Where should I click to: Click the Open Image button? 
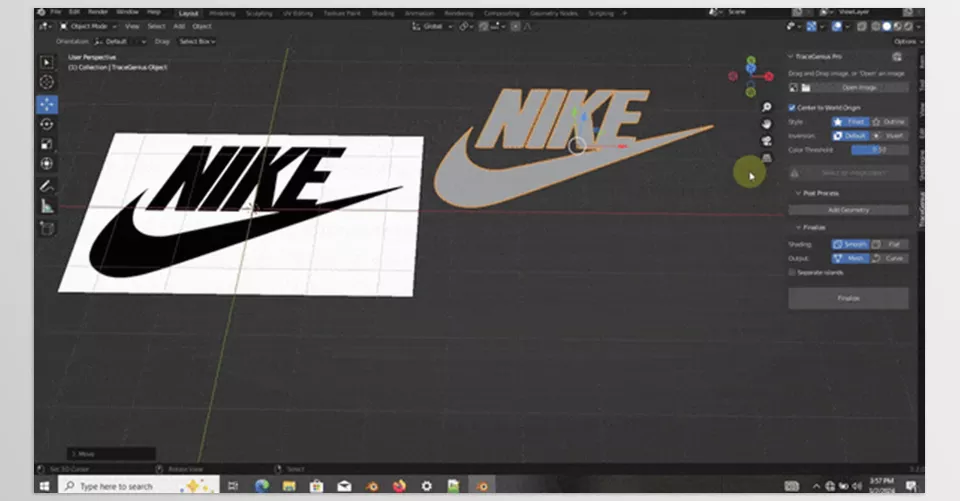(x=859, y=88)
